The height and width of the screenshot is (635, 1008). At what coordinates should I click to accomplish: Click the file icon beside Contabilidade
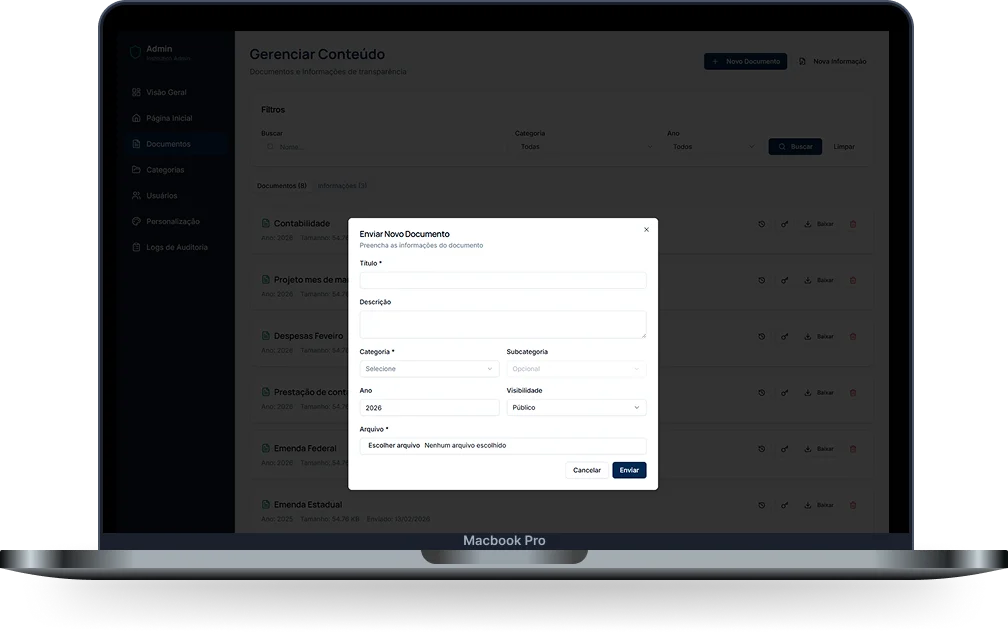tap(266, 223)
